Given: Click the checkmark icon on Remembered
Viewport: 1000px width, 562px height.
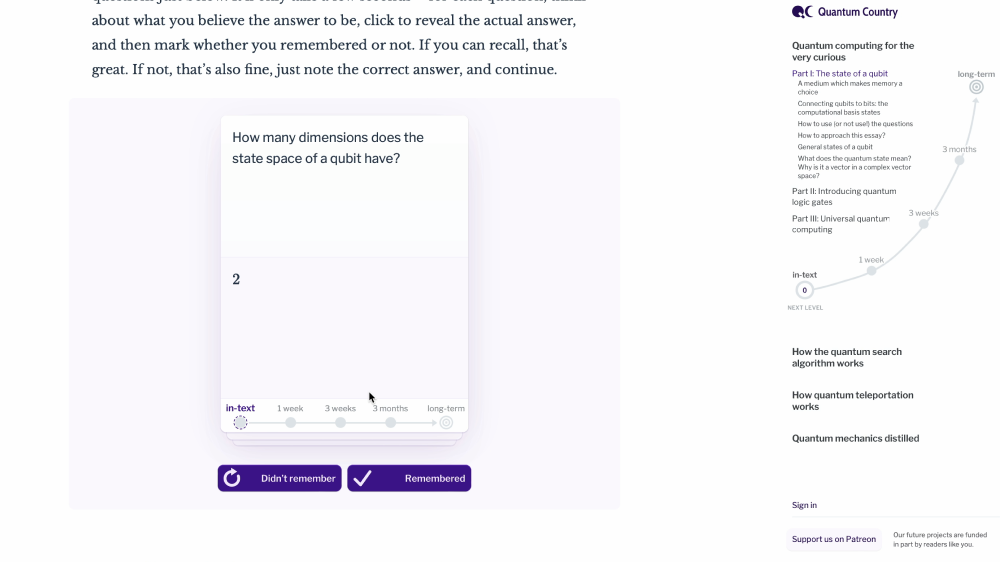Looking at the screenshot, I should [362, 478].
